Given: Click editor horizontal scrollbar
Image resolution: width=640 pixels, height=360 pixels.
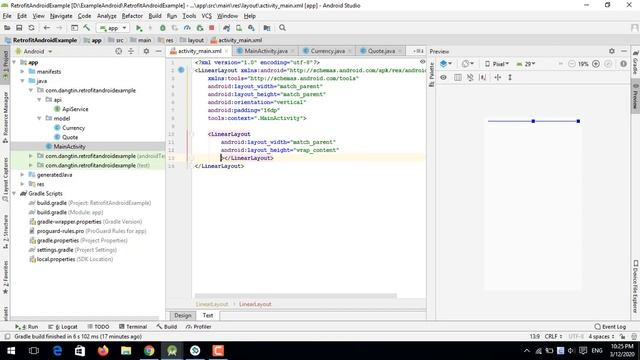Looking at the screenshot, I should pos(296,296).
